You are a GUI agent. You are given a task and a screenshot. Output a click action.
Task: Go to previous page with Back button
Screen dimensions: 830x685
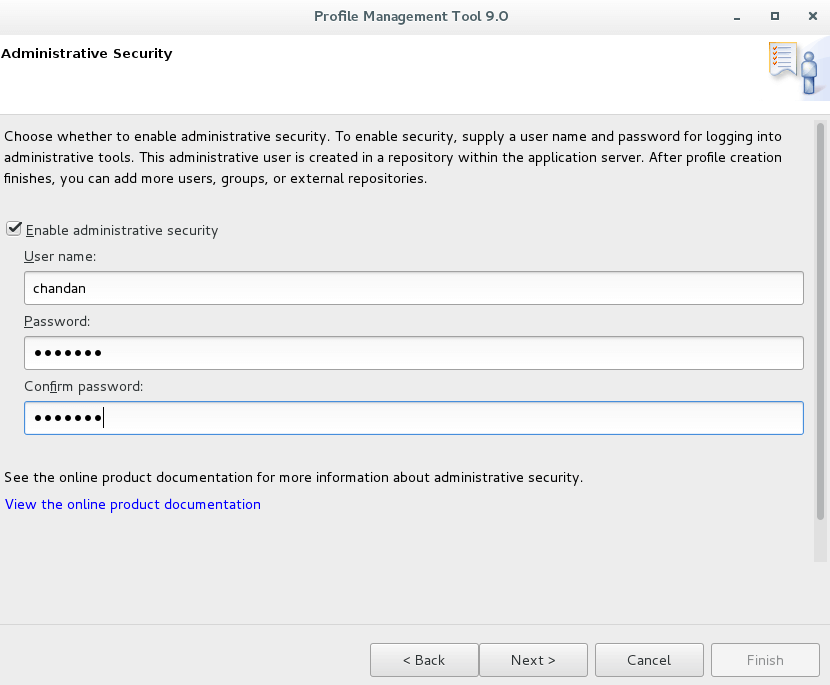point(424,660)
